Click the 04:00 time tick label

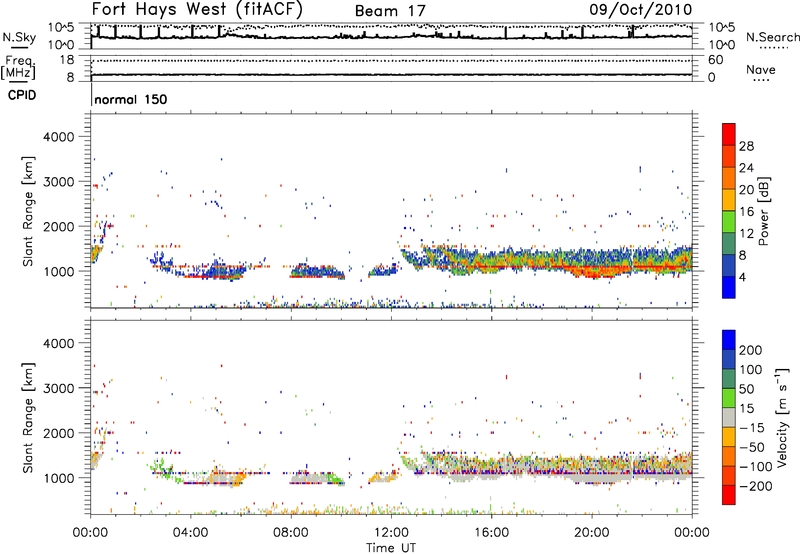[x=190, y=533]
